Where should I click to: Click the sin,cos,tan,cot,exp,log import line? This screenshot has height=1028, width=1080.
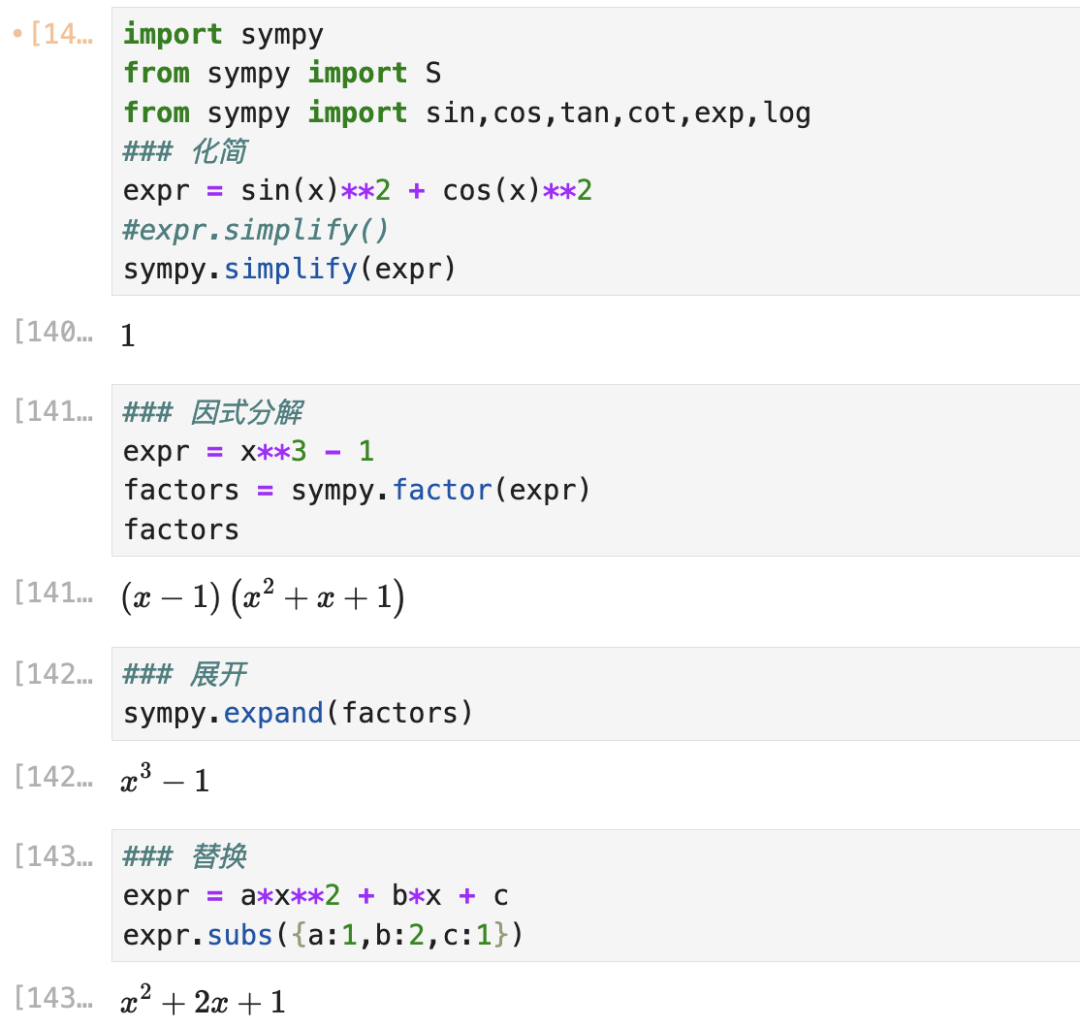(x=466, y=112)
